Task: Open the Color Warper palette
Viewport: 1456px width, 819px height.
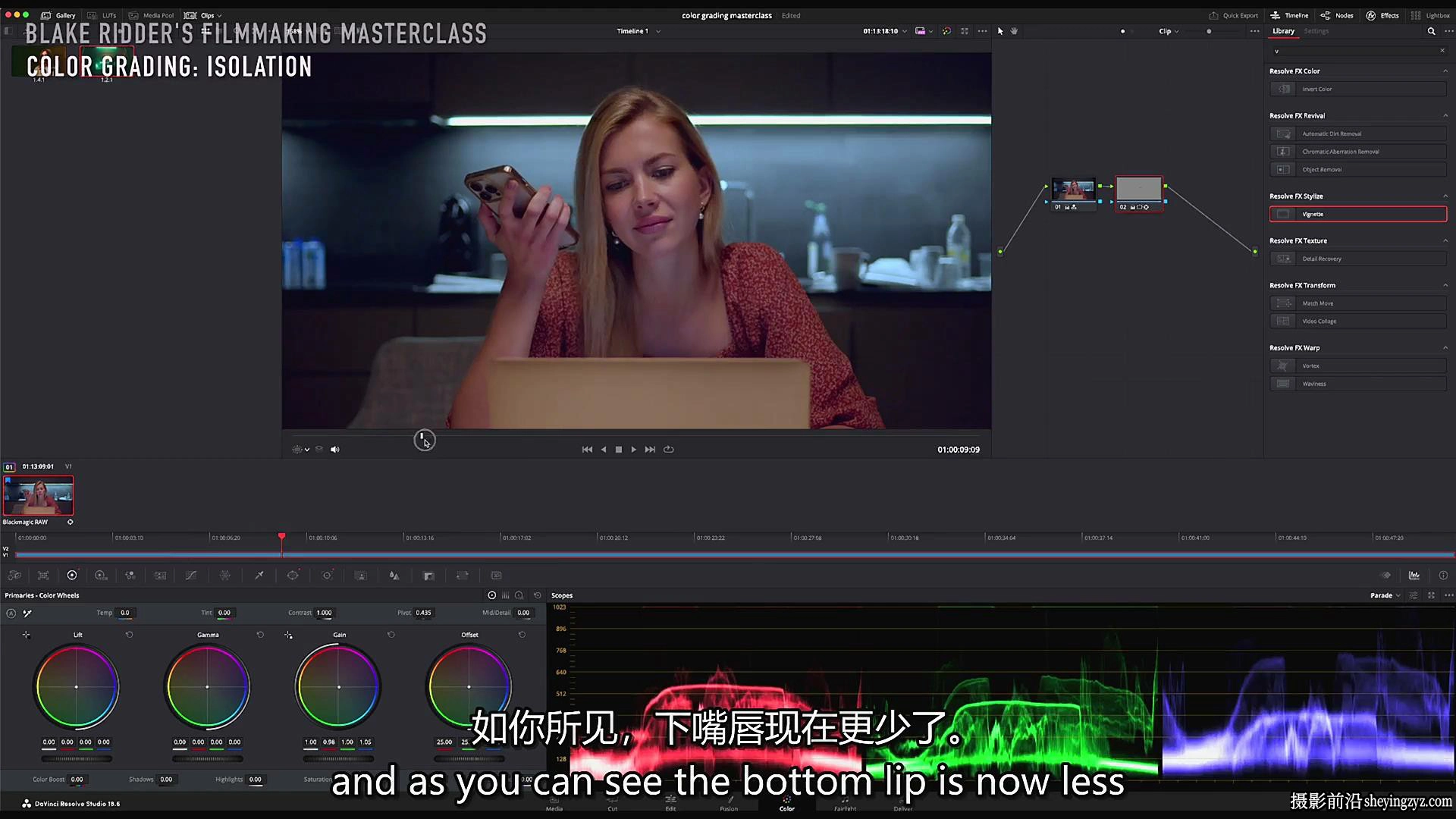Action: (x=225, y=576)
